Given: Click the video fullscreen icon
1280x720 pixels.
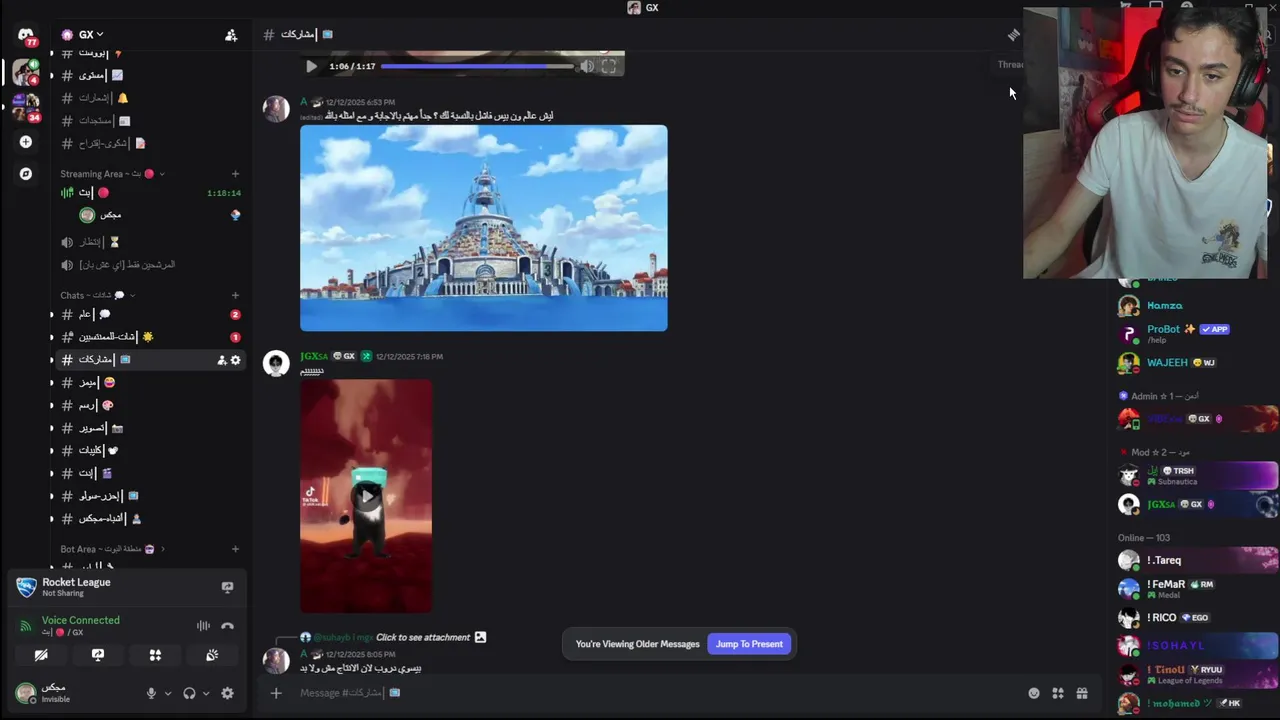Looking at the screenshot, I should 608,67.
